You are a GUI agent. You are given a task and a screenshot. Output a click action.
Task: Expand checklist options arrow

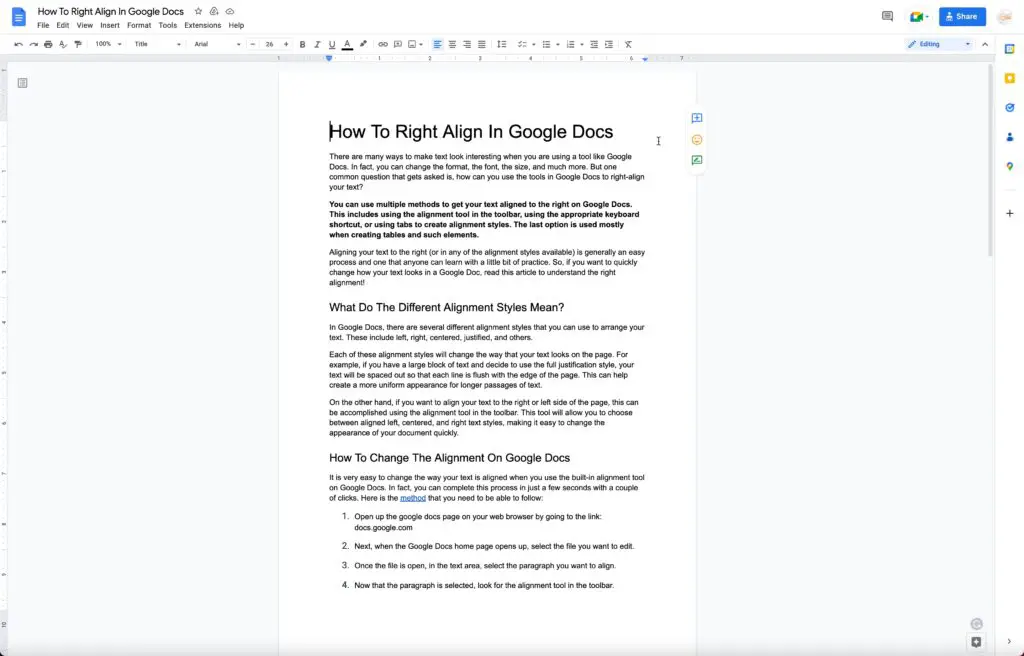534,44
